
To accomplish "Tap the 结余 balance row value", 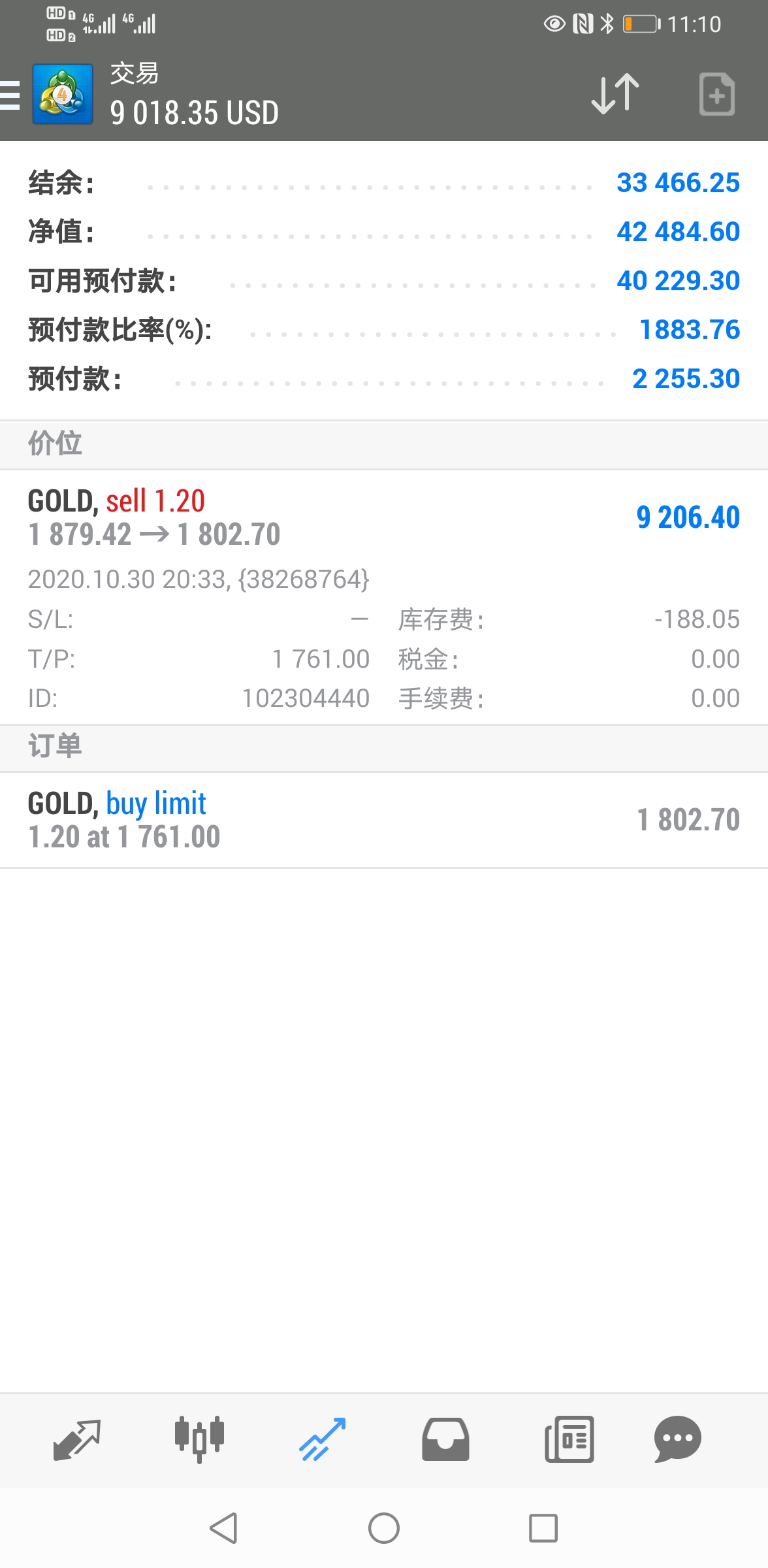I will point(678,182).
